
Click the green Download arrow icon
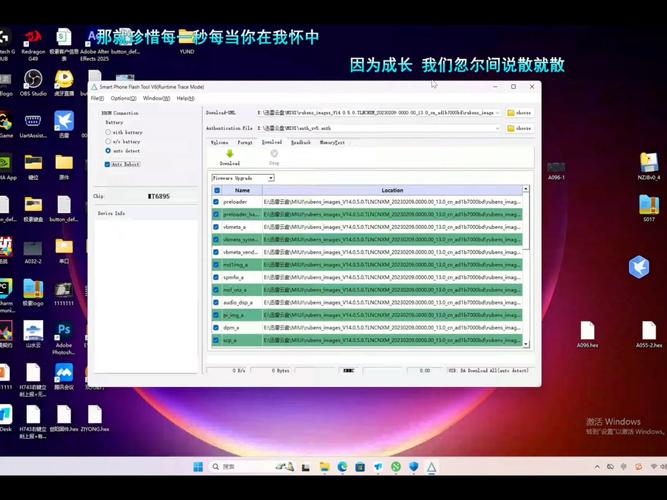[x=229, y=154]
